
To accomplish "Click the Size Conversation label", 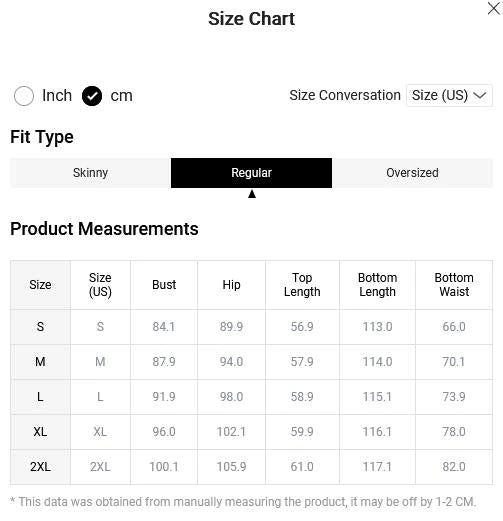I will tap(345, 95).
